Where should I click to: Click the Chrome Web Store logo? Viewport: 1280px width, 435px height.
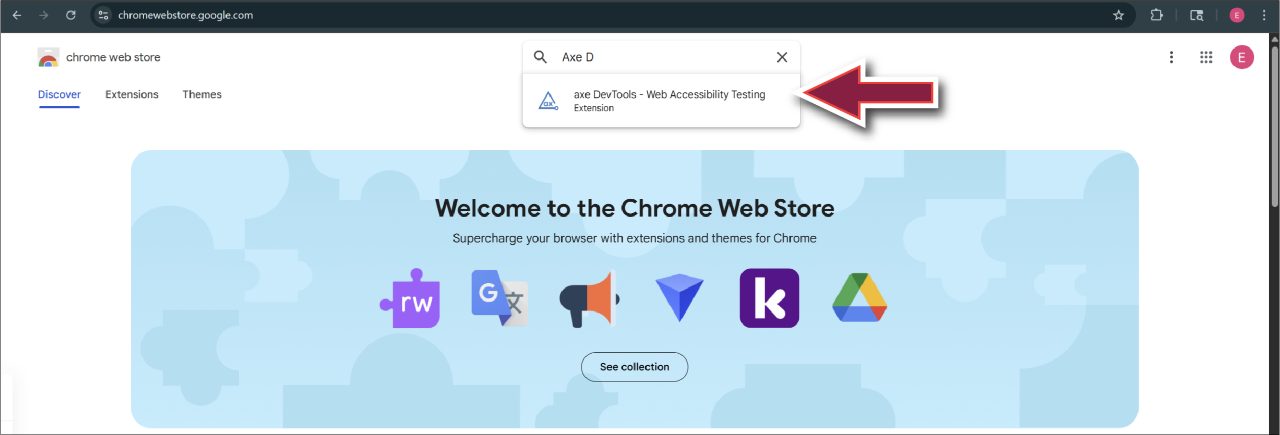coord(48,57)
